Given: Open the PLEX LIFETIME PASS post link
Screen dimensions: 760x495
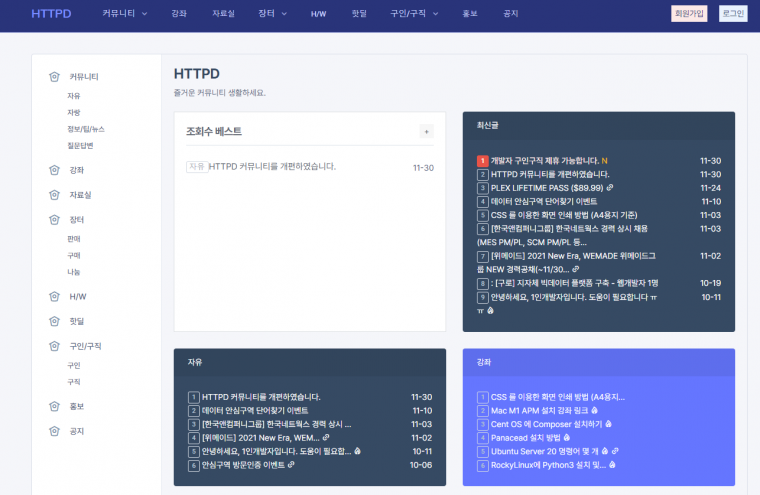Looking at the screenshot, I should coord(546,188).
